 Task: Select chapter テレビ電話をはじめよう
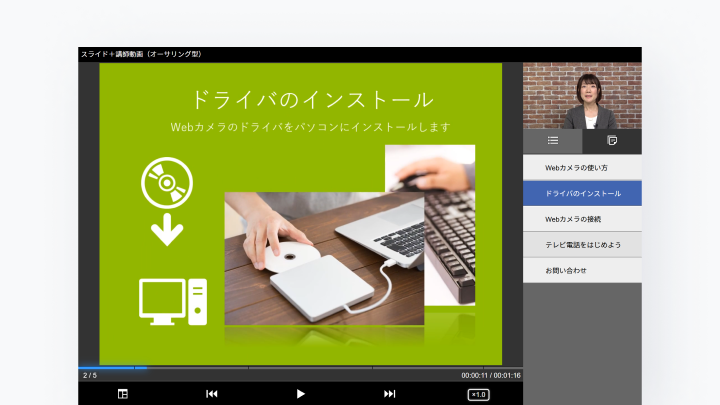click(x=582, y=245)
